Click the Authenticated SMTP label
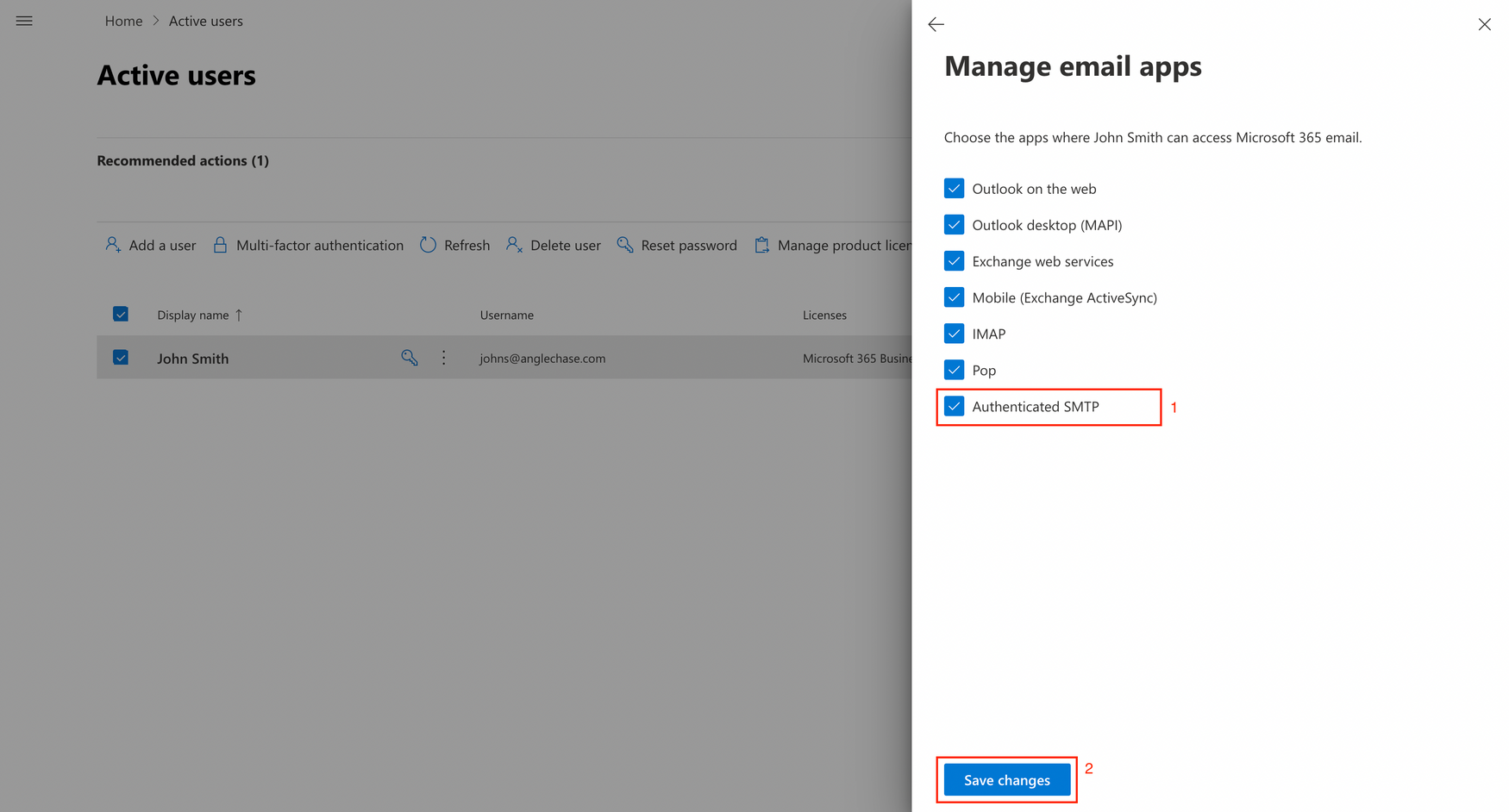 click(1036, 407)
